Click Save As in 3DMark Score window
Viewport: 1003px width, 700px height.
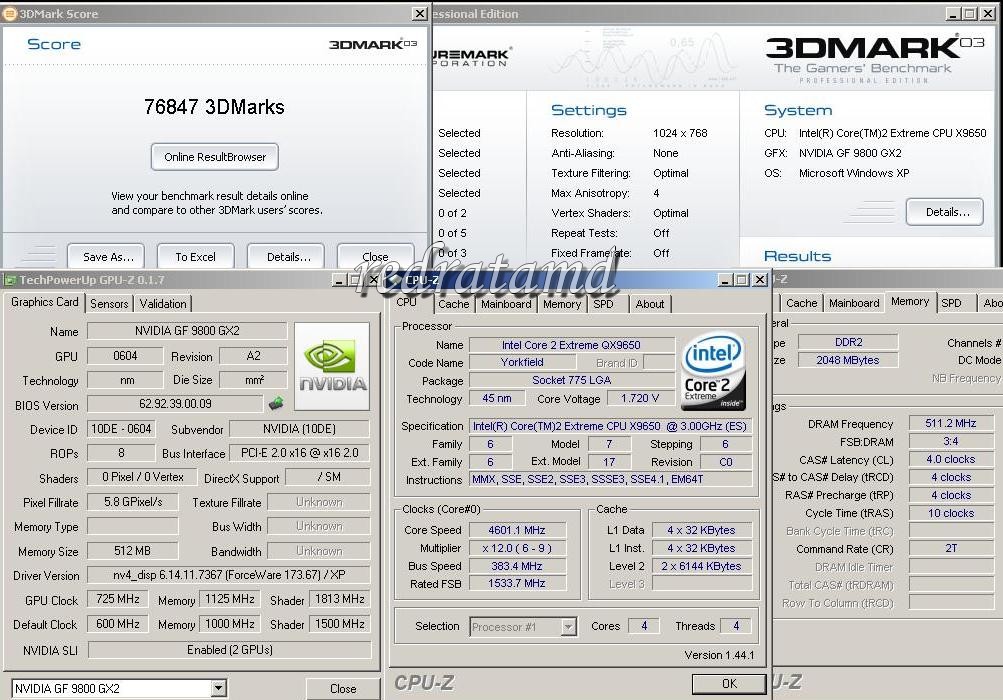point(106,256)
